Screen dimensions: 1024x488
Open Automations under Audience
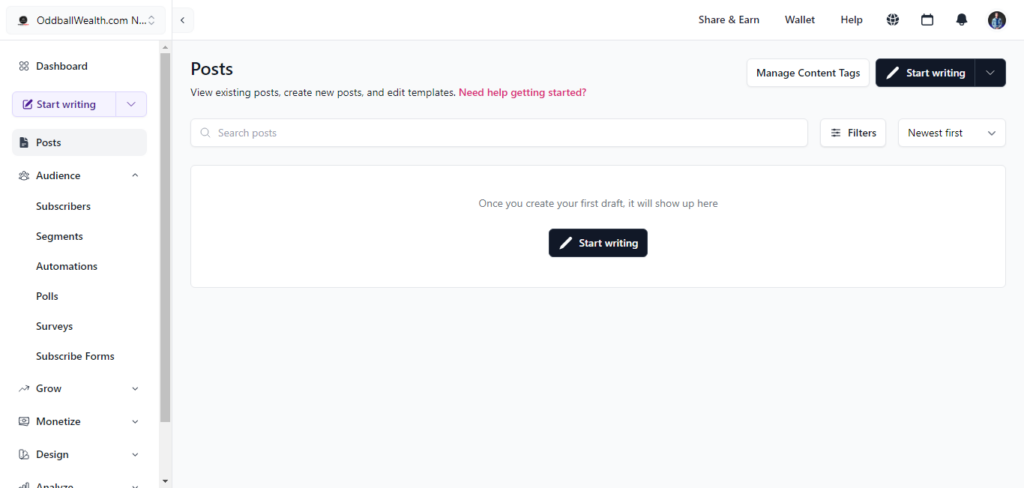coord(67,267)
